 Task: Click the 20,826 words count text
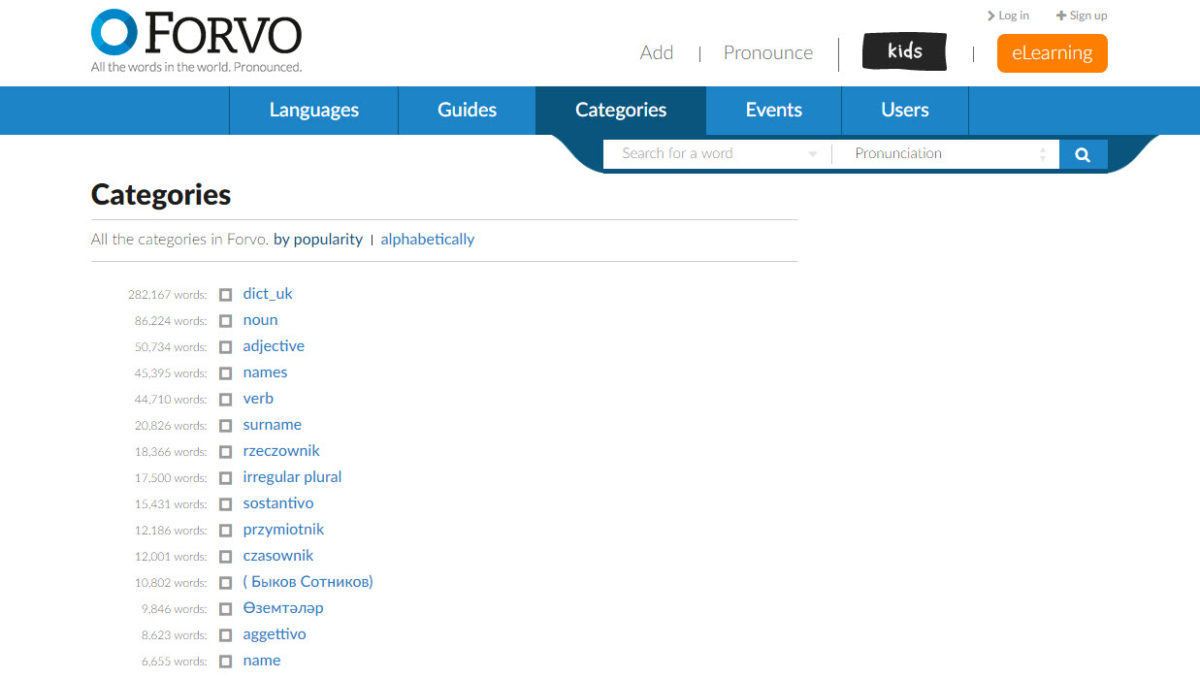171,425
